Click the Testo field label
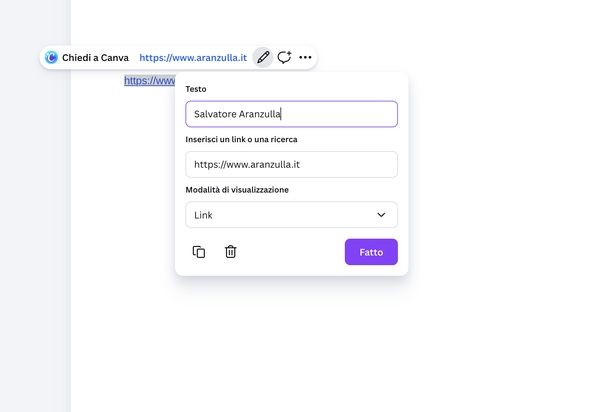The width and height of the screenshot is (610, 412). tap(196, 90)
